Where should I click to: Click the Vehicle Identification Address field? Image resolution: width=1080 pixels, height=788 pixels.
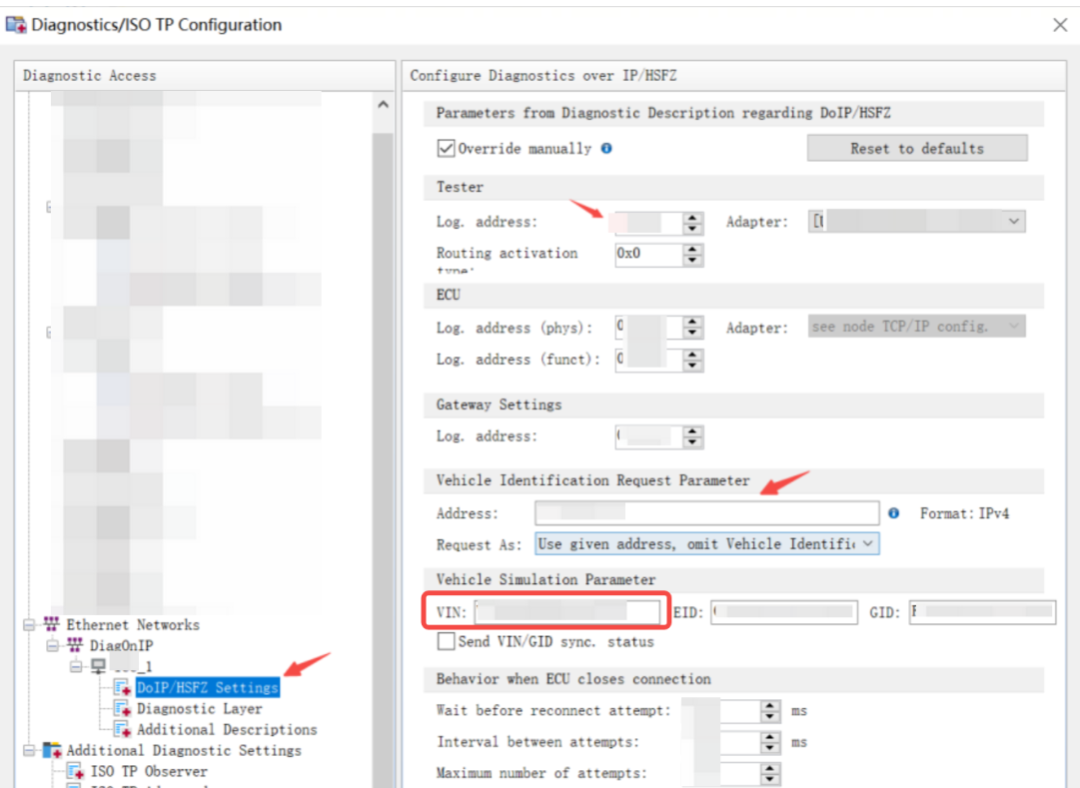(707, 513)
